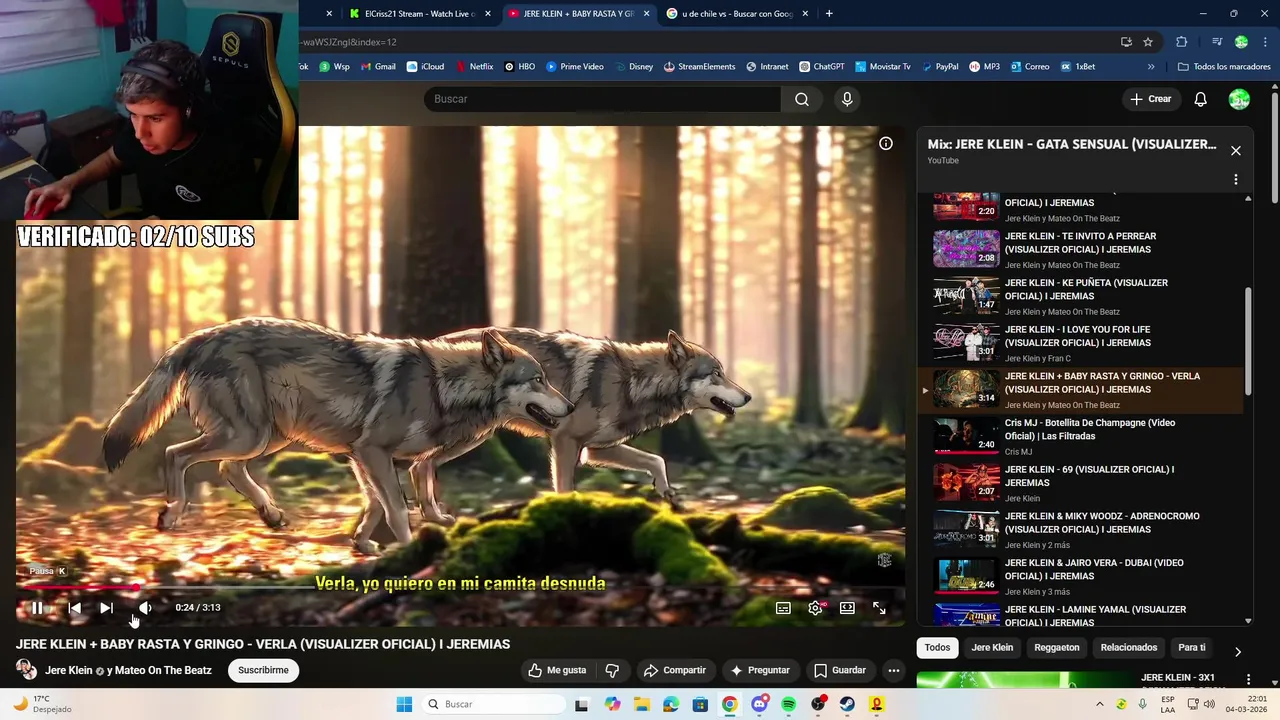The height and width of the screenshot is (720, 1280).
Task: Expand hidden bookmarks chevron
Action: [x=1151, y=67]
